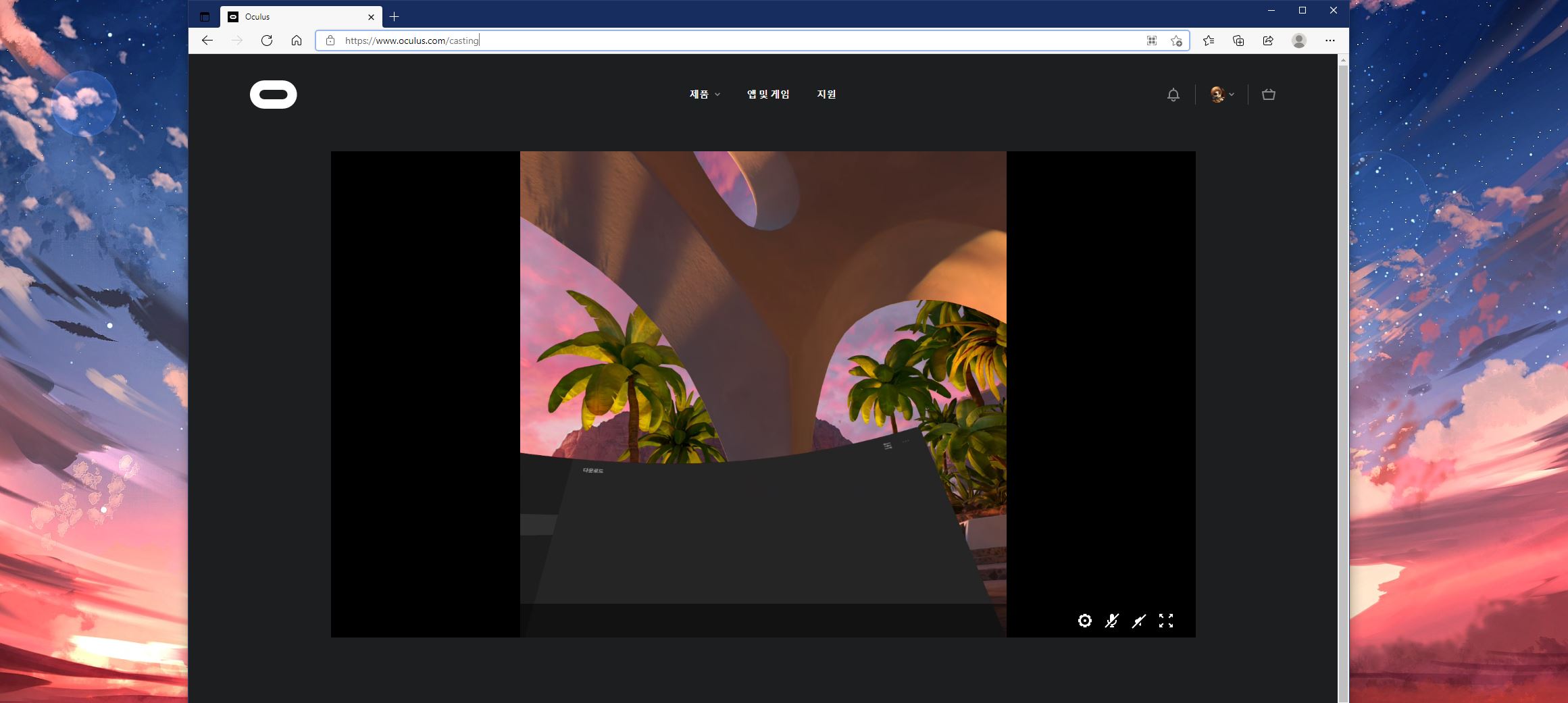The width and height of the screenshot is (1568, 703).
Task: Open the 앱 및 게임 page
Action: coord(768,95)
